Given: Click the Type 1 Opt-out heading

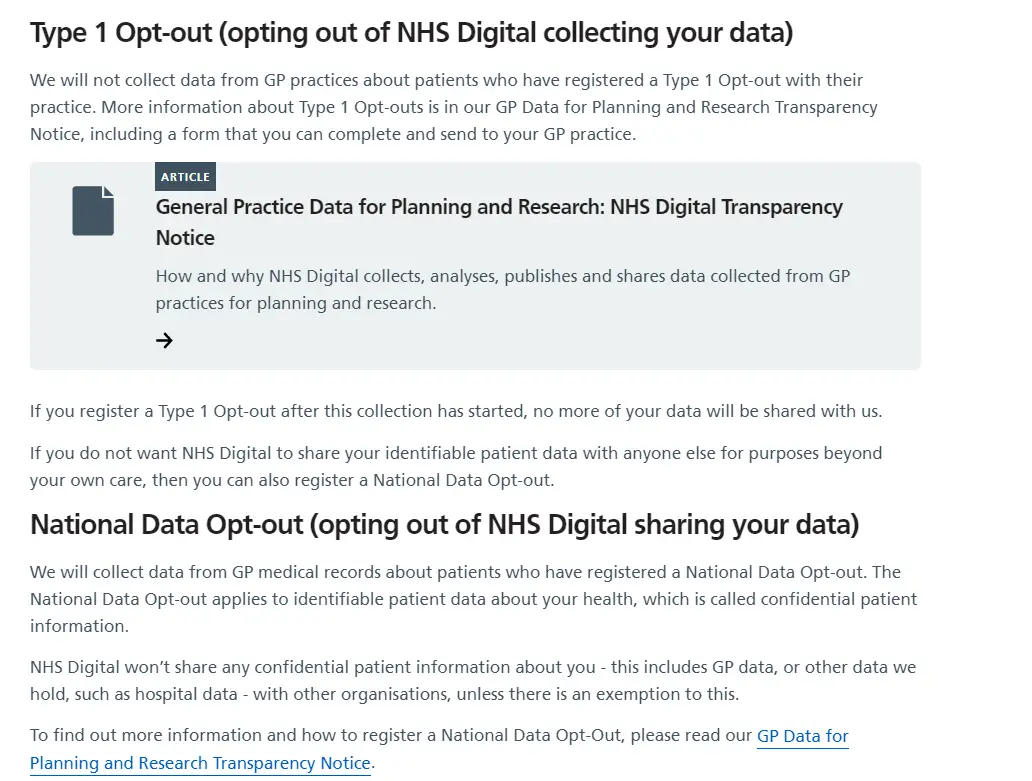Looking at the screenshot, I should coord(411,33).
